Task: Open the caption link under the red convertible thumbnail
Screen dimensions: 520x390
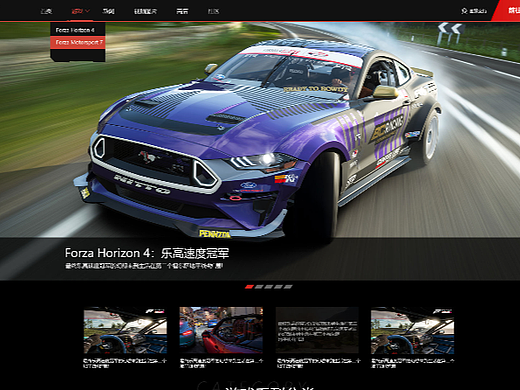Action: click(x=221, y=363)
